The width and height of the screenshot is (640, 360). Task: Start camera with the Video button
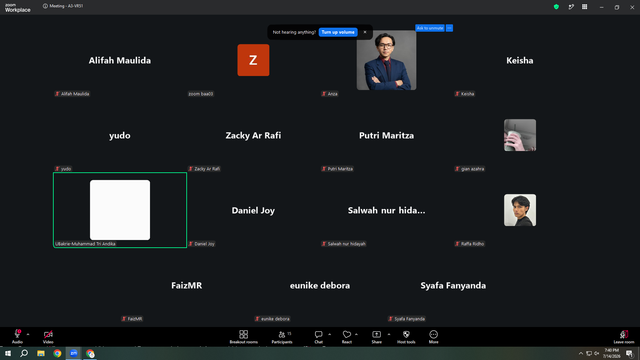[48, 337]
